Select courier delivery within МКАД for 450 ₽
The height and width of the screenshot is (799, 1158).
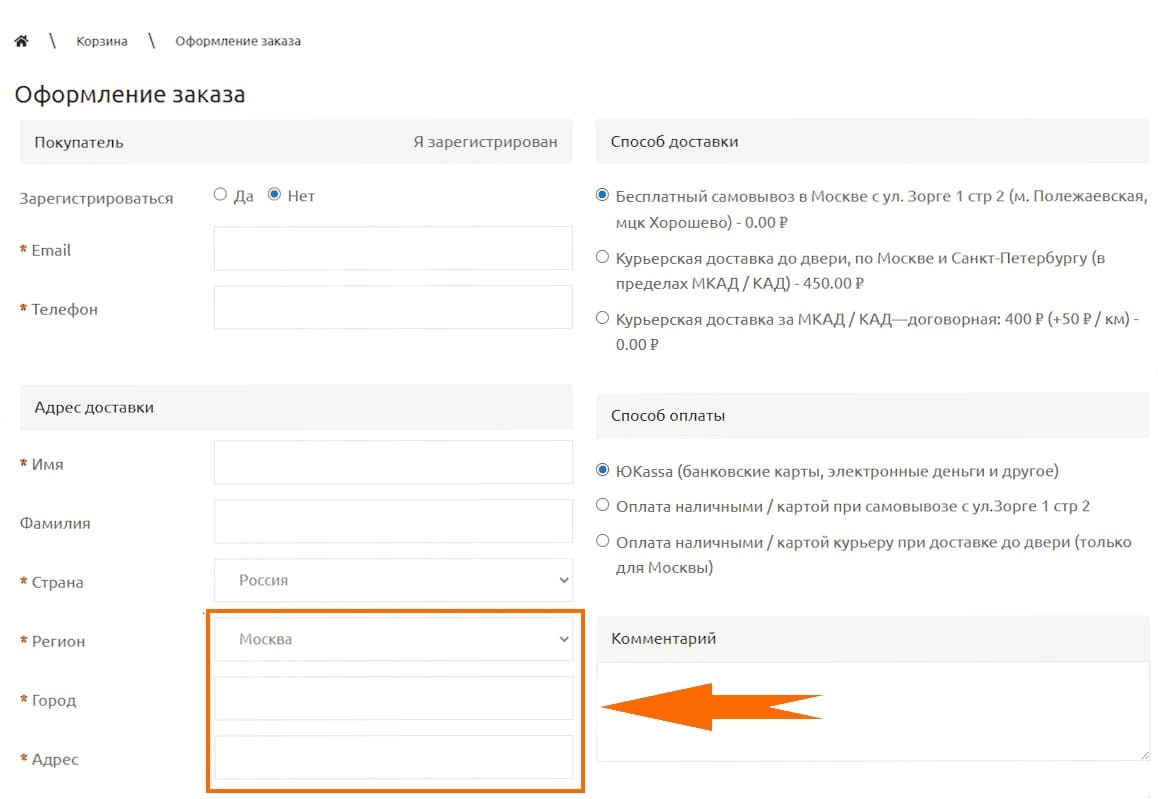pos(602,257)
